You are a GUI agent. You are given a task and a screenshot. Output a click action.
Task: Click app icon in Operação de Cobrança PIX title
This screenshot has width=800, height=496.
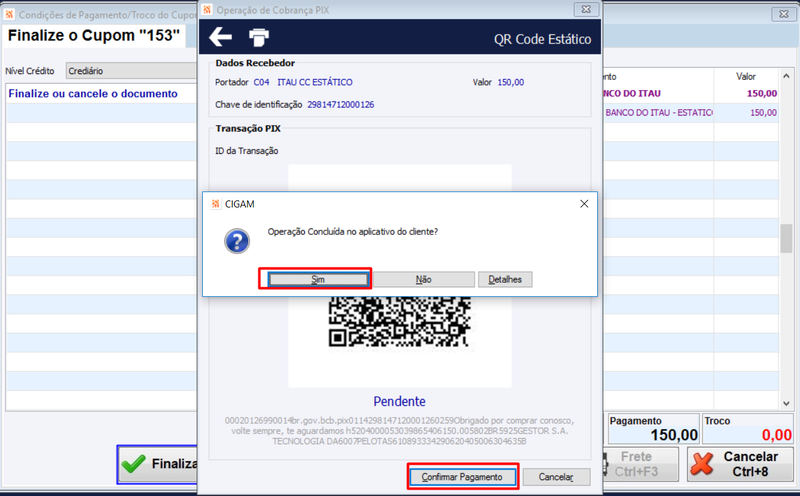tap(207, 10)
